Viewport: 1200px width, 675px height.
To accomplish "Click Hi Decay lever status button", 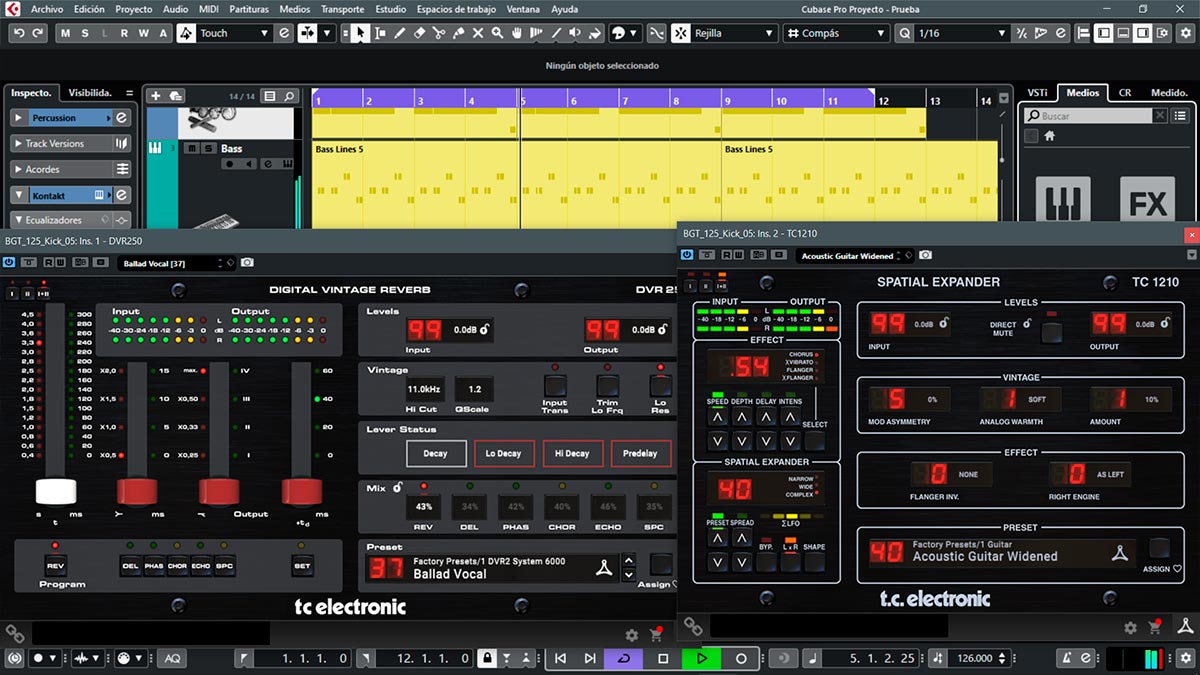I will [x=572, y=453].
